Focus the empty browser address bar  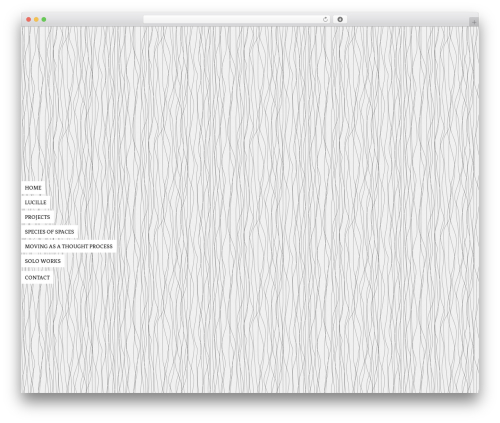pos(233,20)
